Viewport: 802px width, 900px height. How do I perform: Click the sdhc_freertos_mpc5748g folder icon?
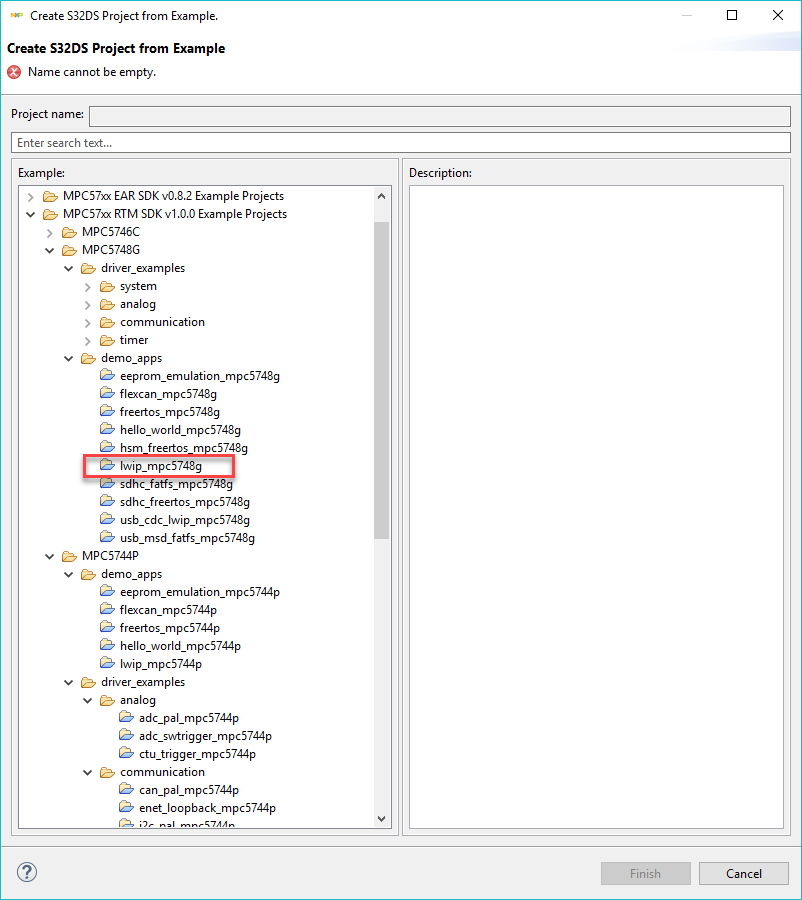107,501
